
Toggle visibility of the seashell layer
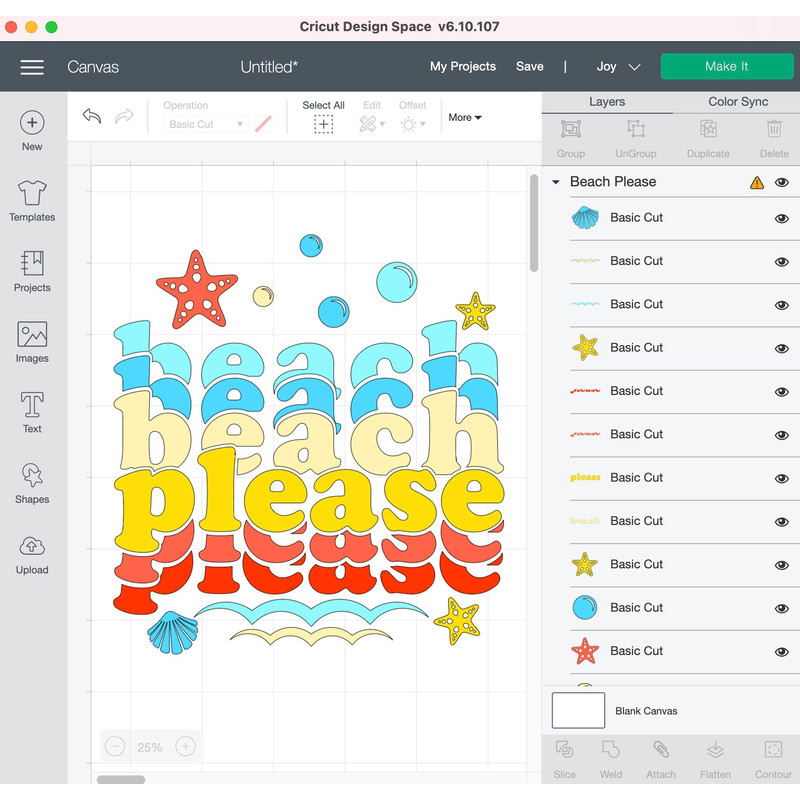(x=782, y=218)
